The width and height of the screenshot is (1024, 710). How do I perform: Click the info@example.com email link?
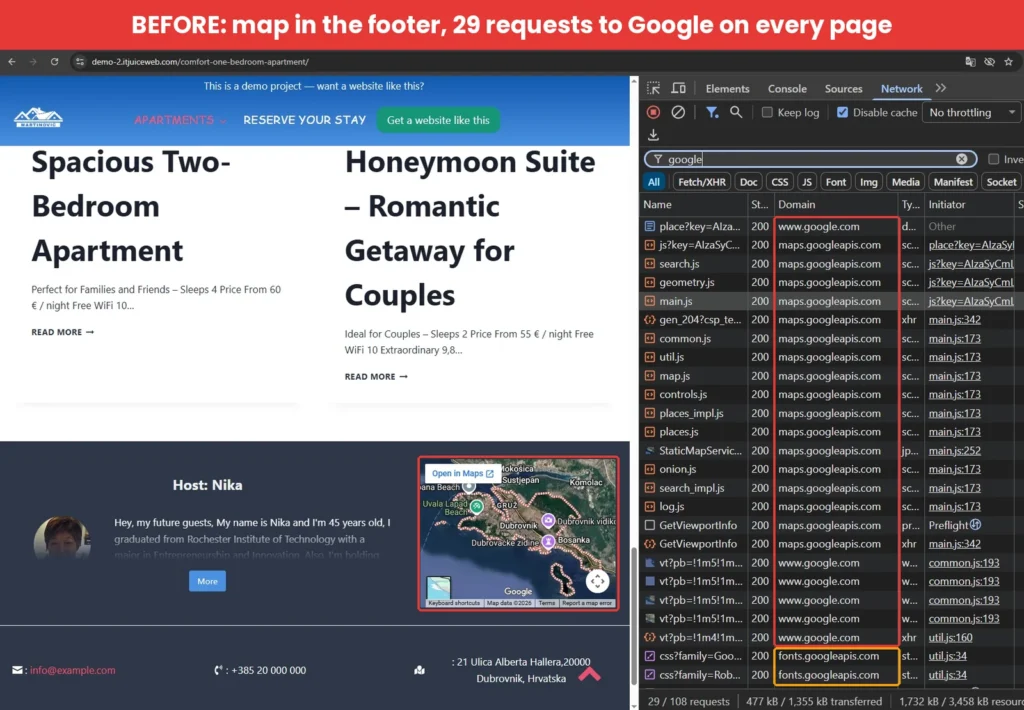(72, 670)
